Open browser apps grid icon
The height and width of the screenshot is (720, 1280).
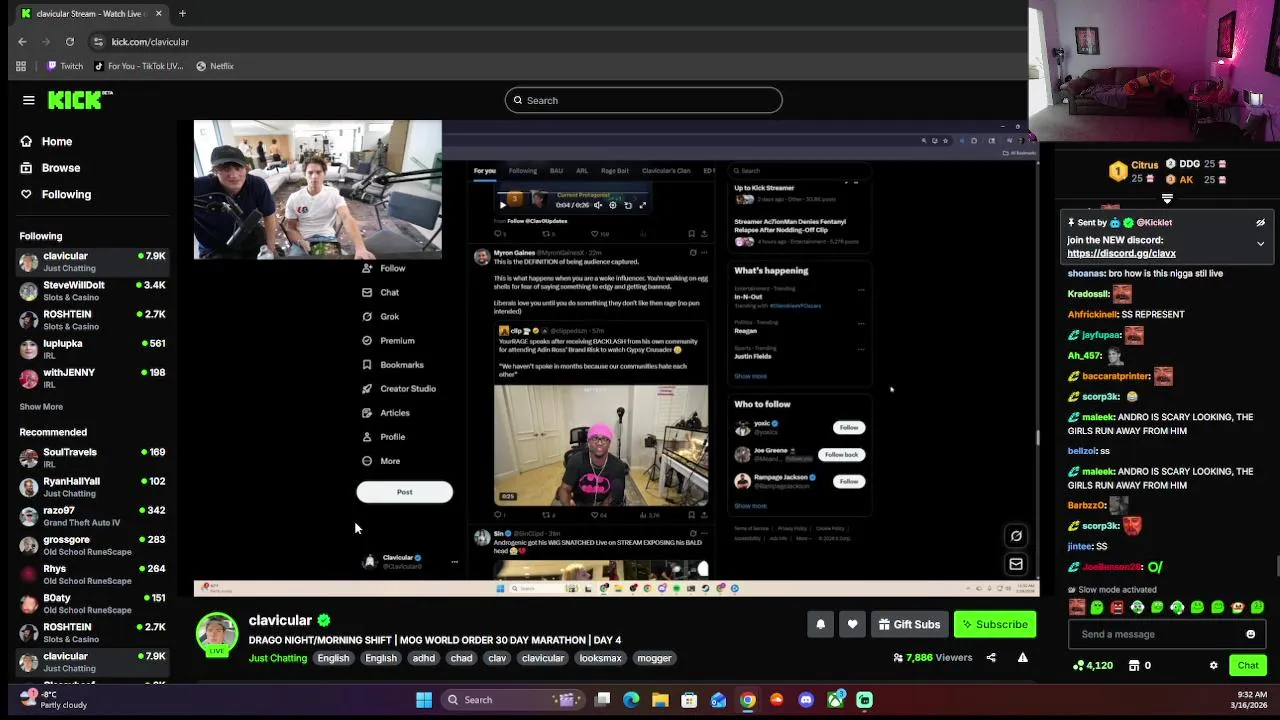point(21,66)
